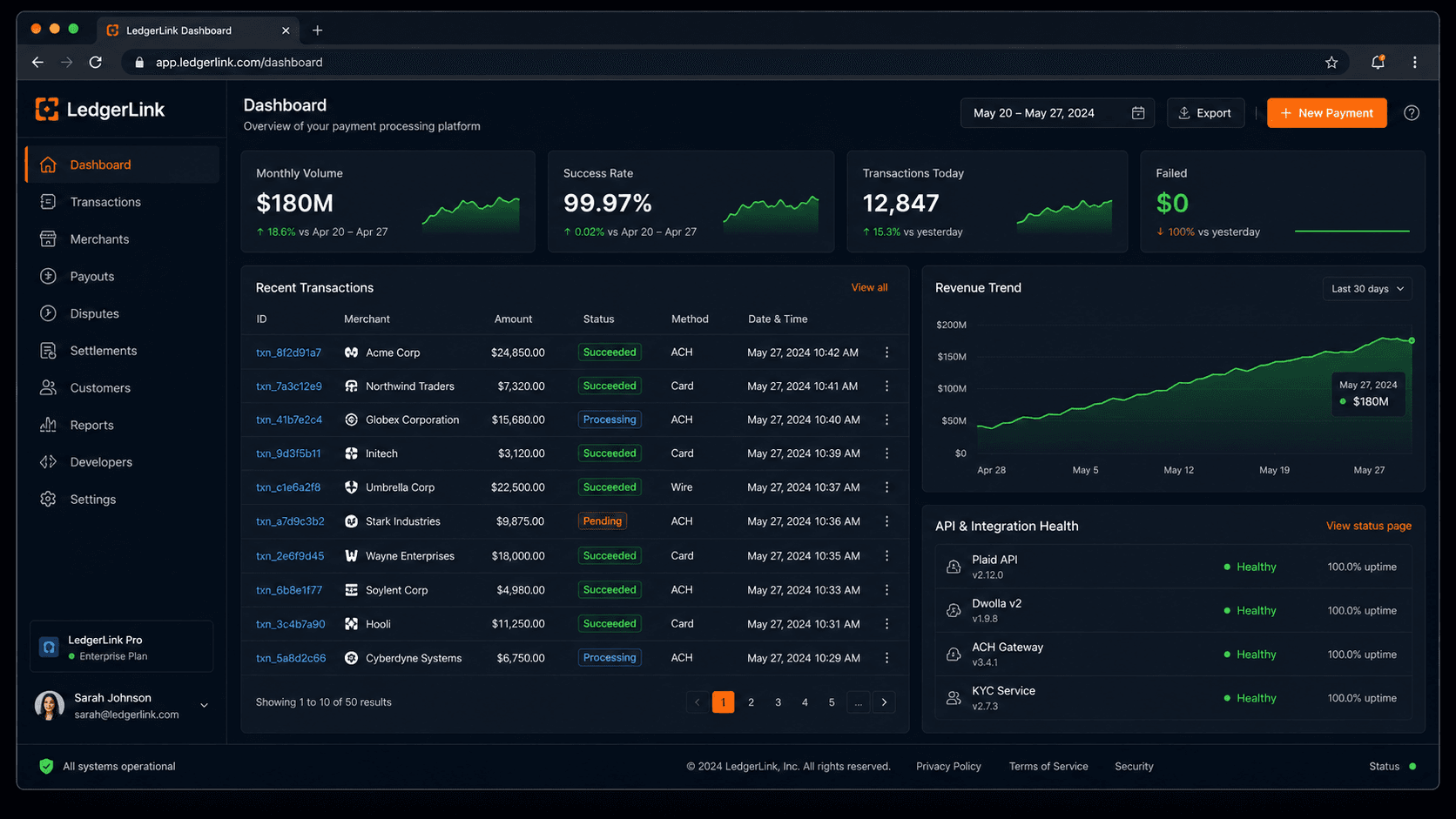
Task: Click the Developers code icon
Action: pos(48,462)
